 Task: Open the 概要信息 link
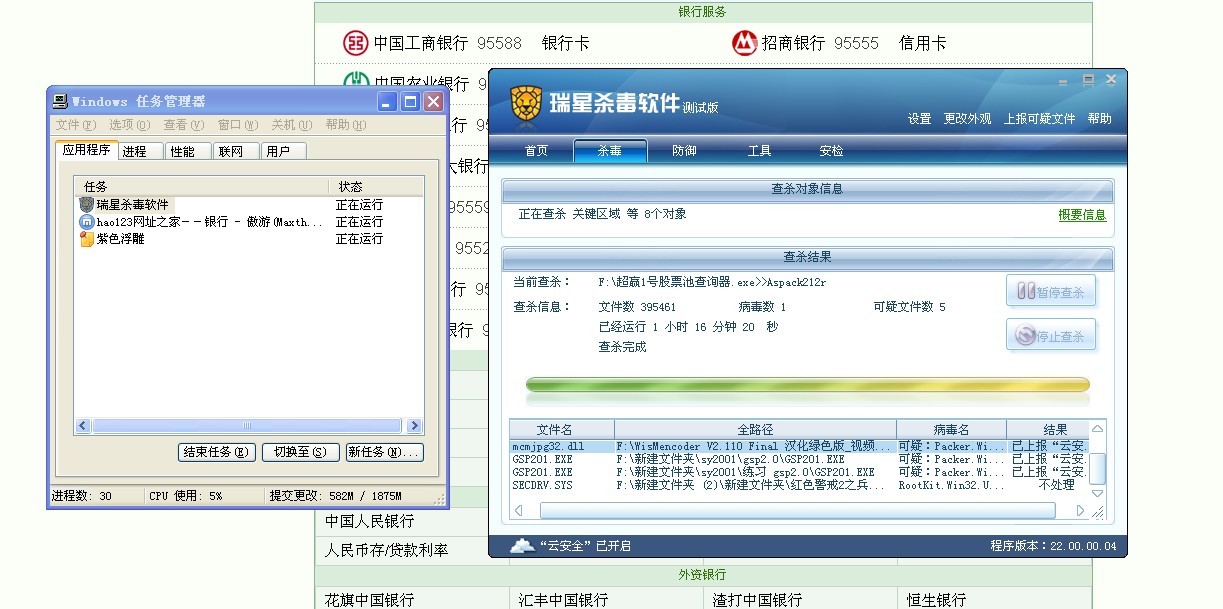tap(1083, 215)
